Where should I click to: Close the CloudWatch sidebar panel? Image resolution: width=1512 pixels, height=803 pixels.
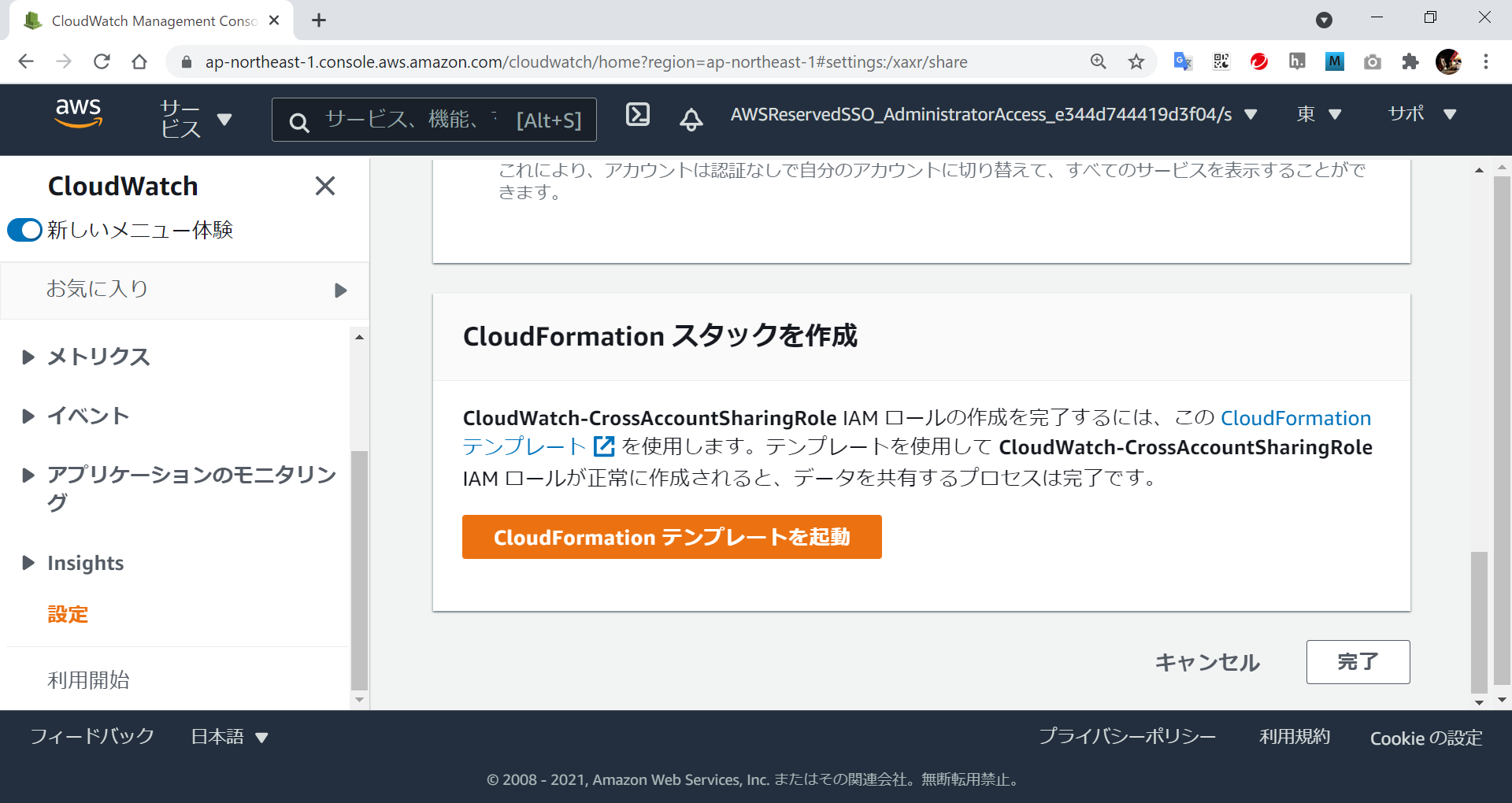tap(324, 186)
